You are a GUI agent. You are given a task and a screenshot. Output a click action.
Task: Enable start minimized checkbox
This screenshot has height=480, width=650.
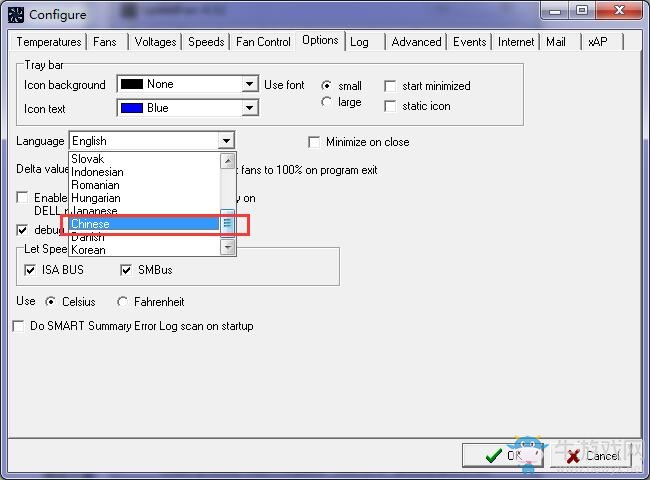(390, 86)
